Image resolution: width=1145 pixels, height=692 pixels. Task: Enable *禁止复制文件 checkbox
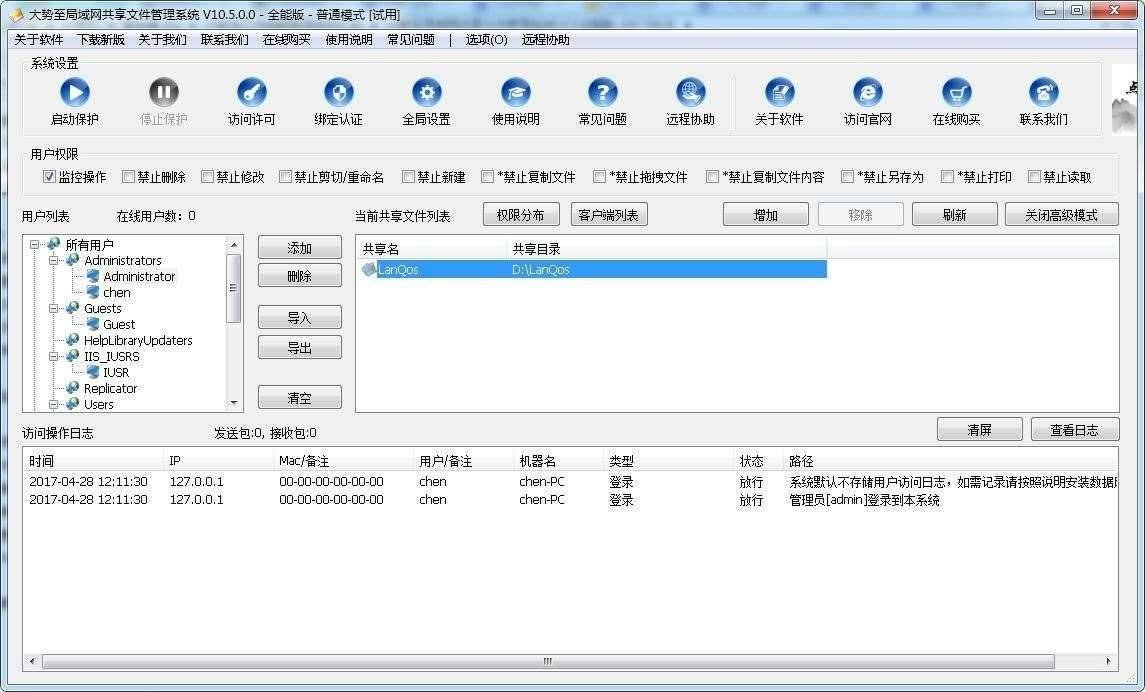(x=487, y=177)
